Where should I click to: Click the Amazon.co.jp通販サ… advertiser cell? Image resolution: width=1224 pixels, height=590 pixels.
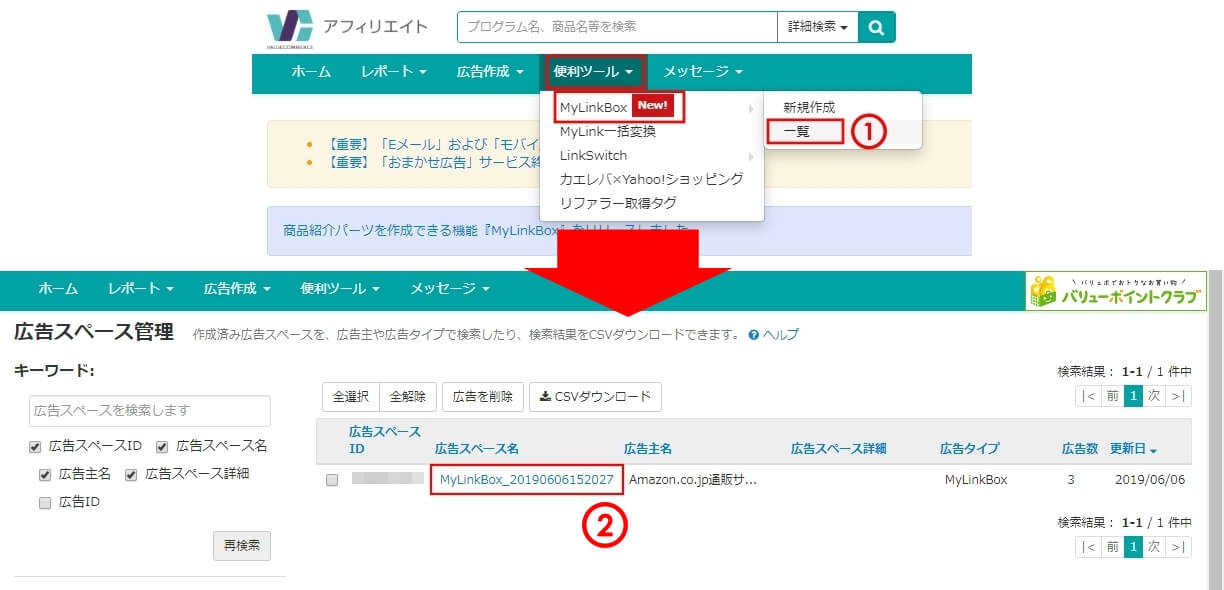pyautogui.click(x=692, y=480)
